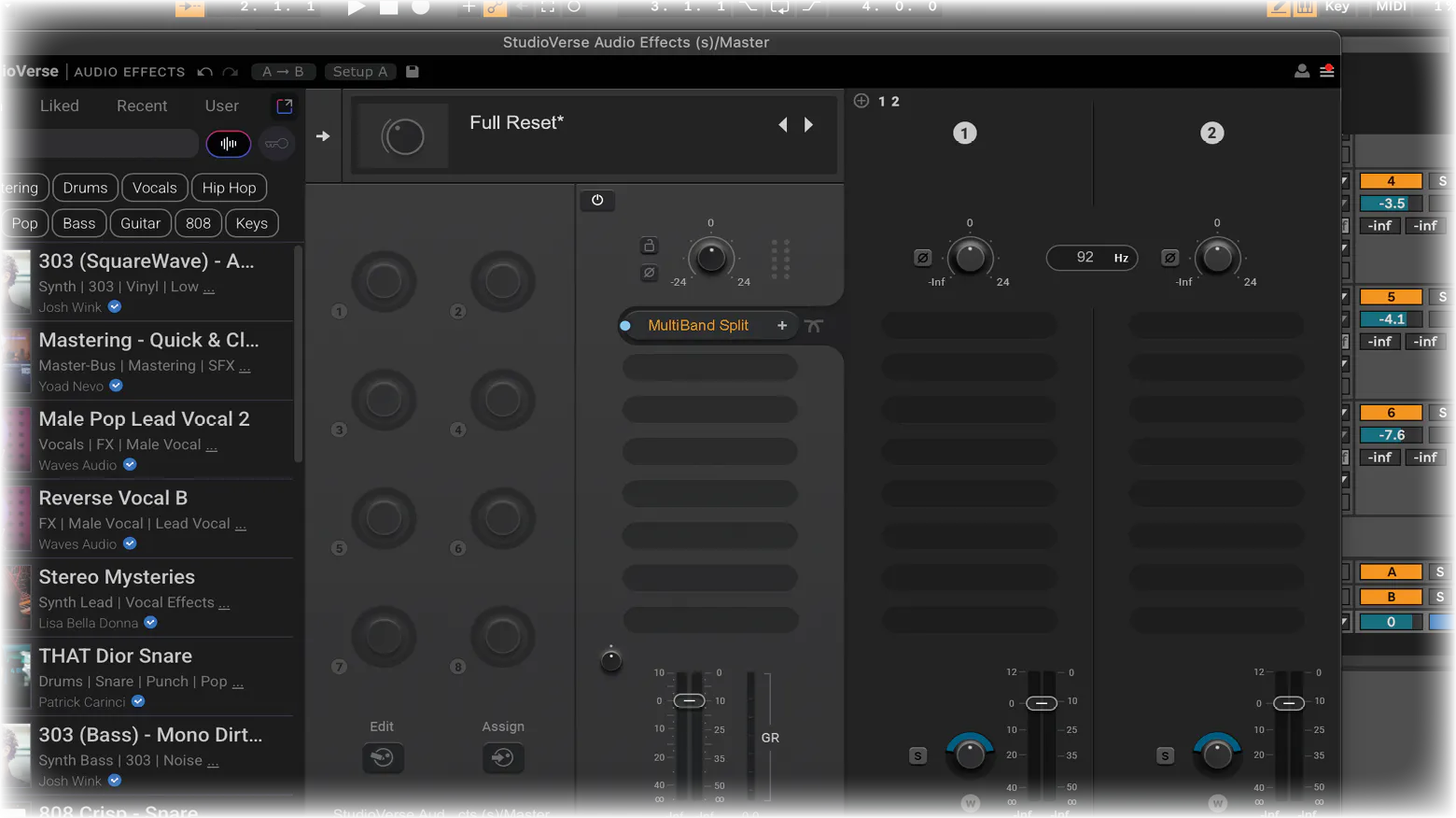Toggle the chain power button
This screenshot has width=1456, height=818.
[x=597, y=200]
